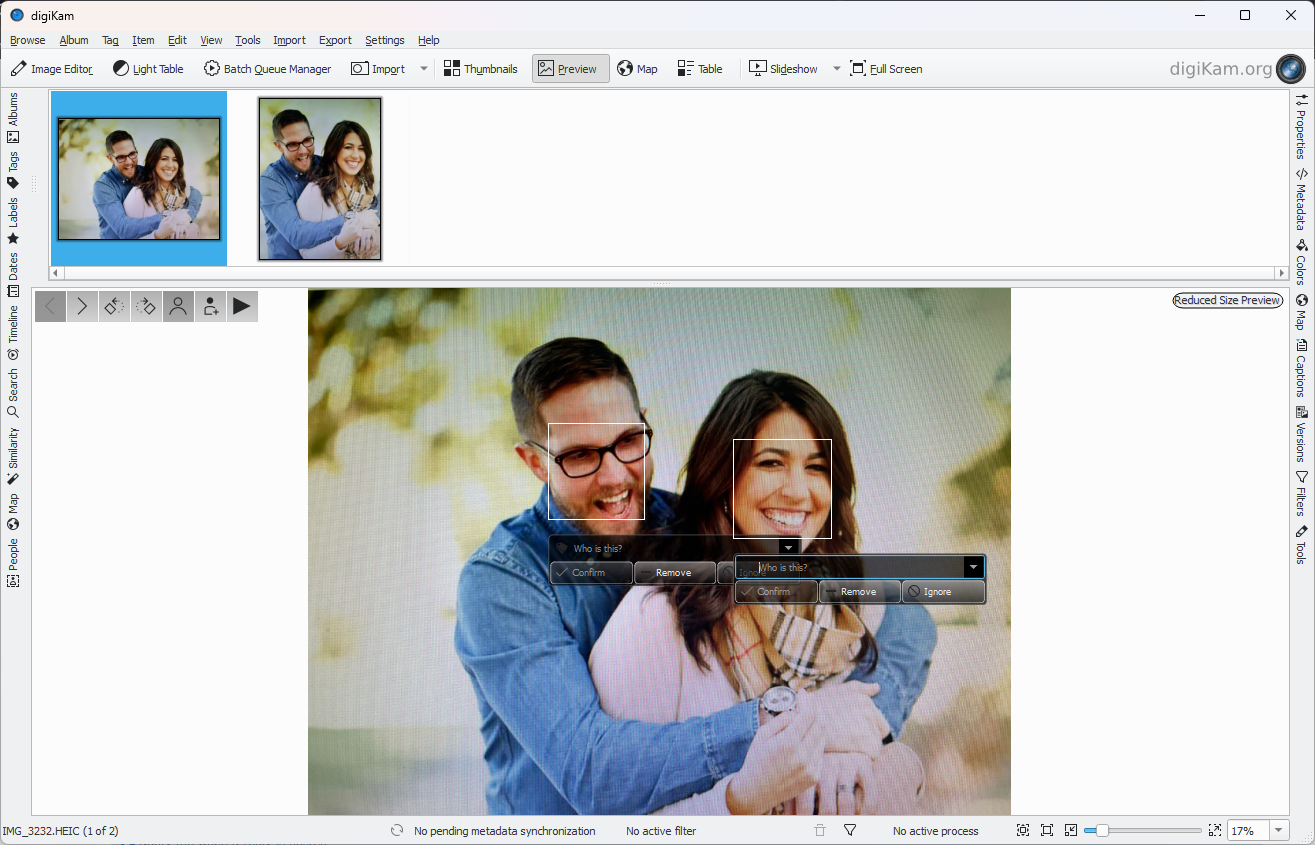Open the Image Editor

pos(52,69)
